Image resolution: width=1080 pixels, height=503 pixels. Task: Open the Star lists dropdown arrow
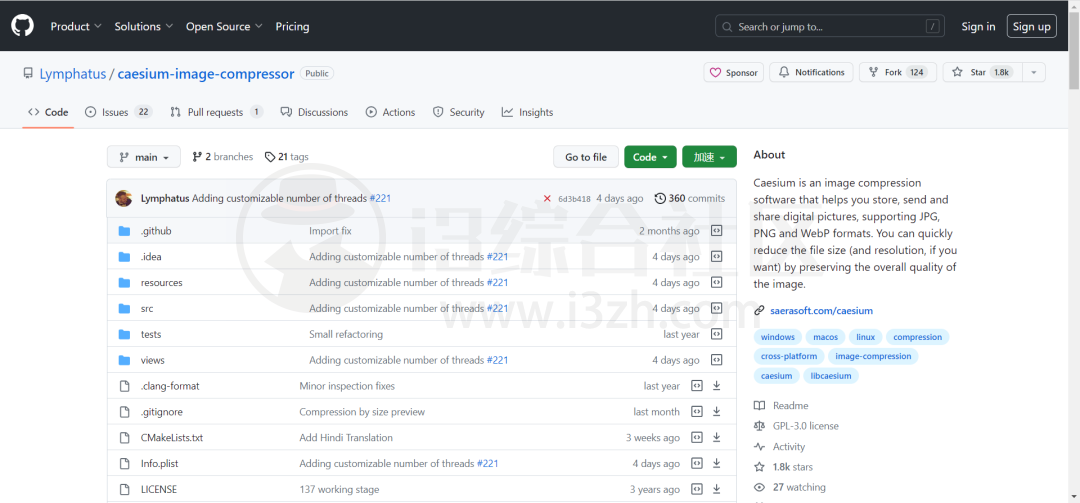1034,72
